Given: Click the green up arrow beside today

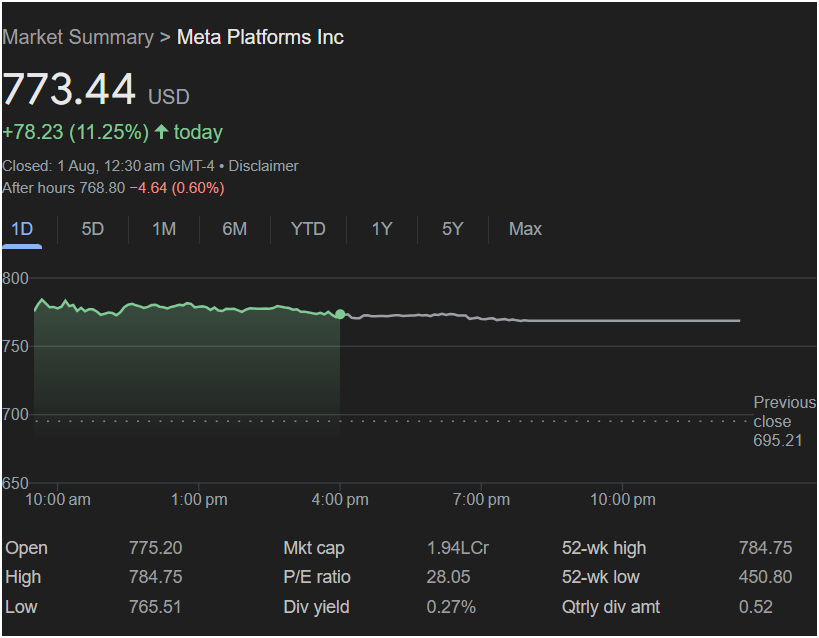Looking at the screenshot, I should (161, 132).
